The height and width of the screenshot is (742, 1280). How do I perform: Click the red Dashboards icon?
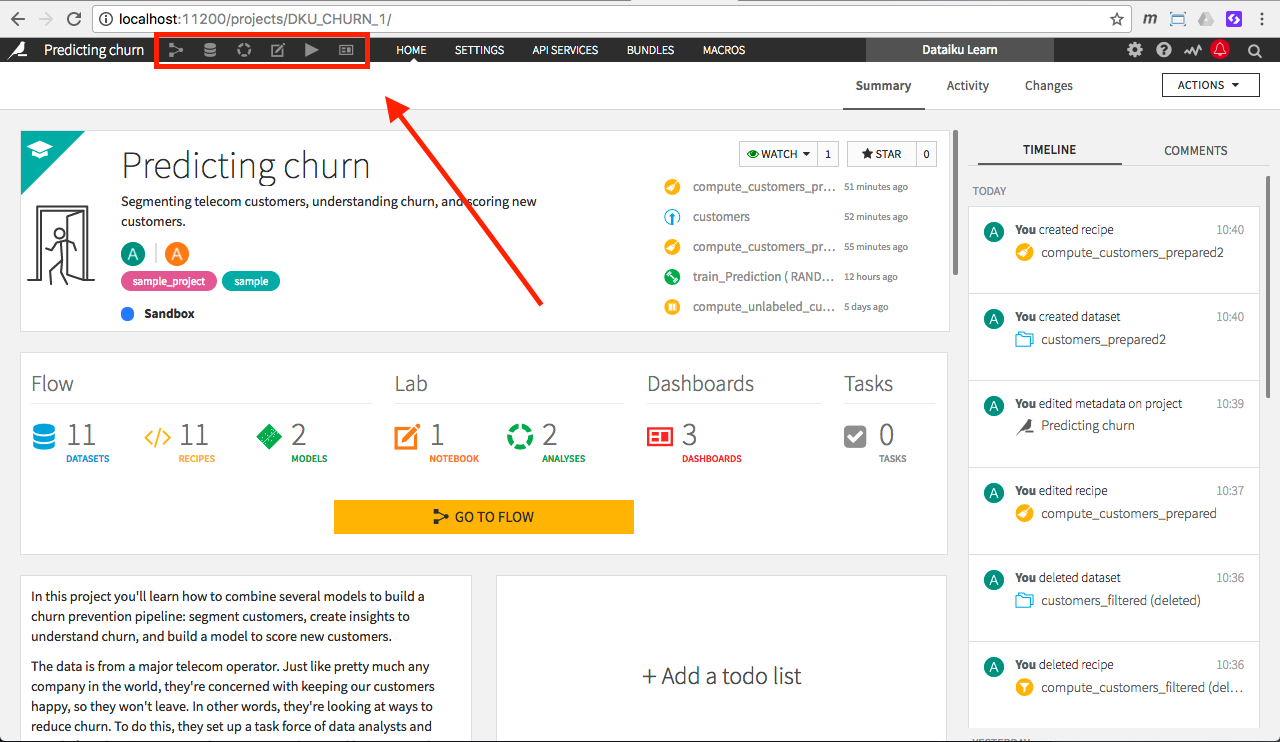[660, 437]
